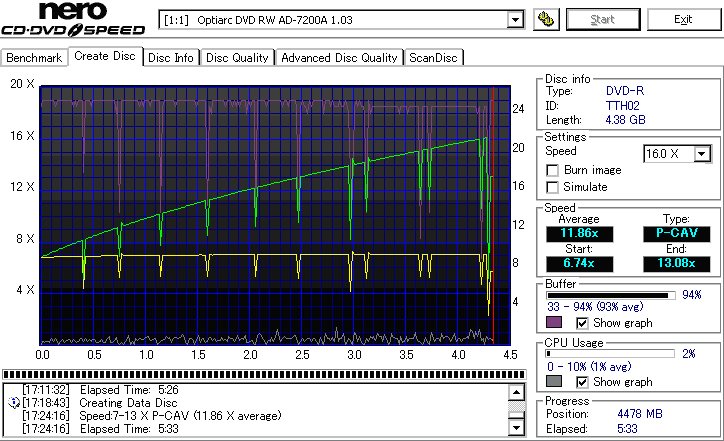Open the drive selection dropdown arrow
Screen dimensions: 724x441
pos(515,20)
